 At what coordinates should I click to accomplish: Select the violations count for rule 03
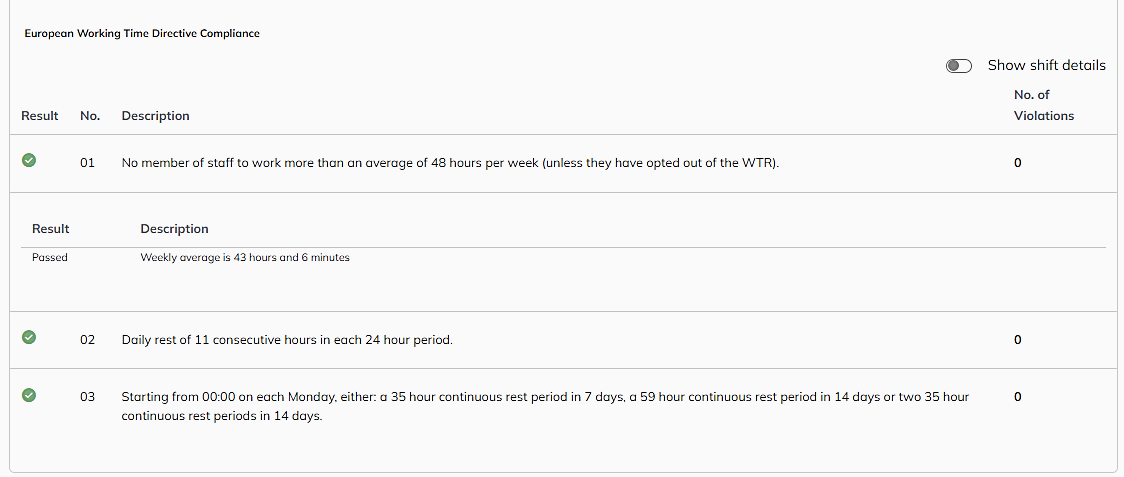click(1017, 397)
